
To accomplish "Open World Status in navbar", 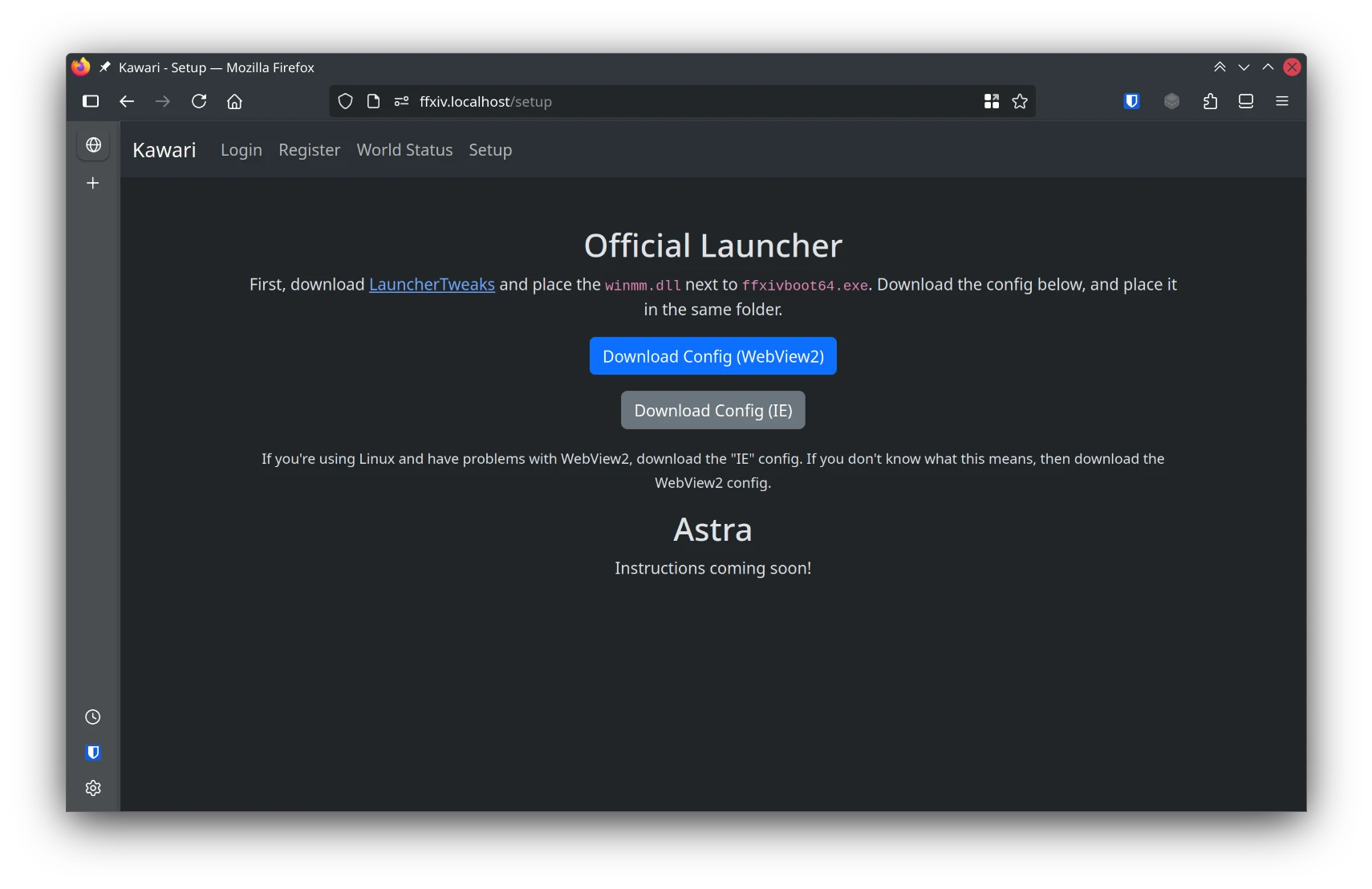I will [404, 150].
